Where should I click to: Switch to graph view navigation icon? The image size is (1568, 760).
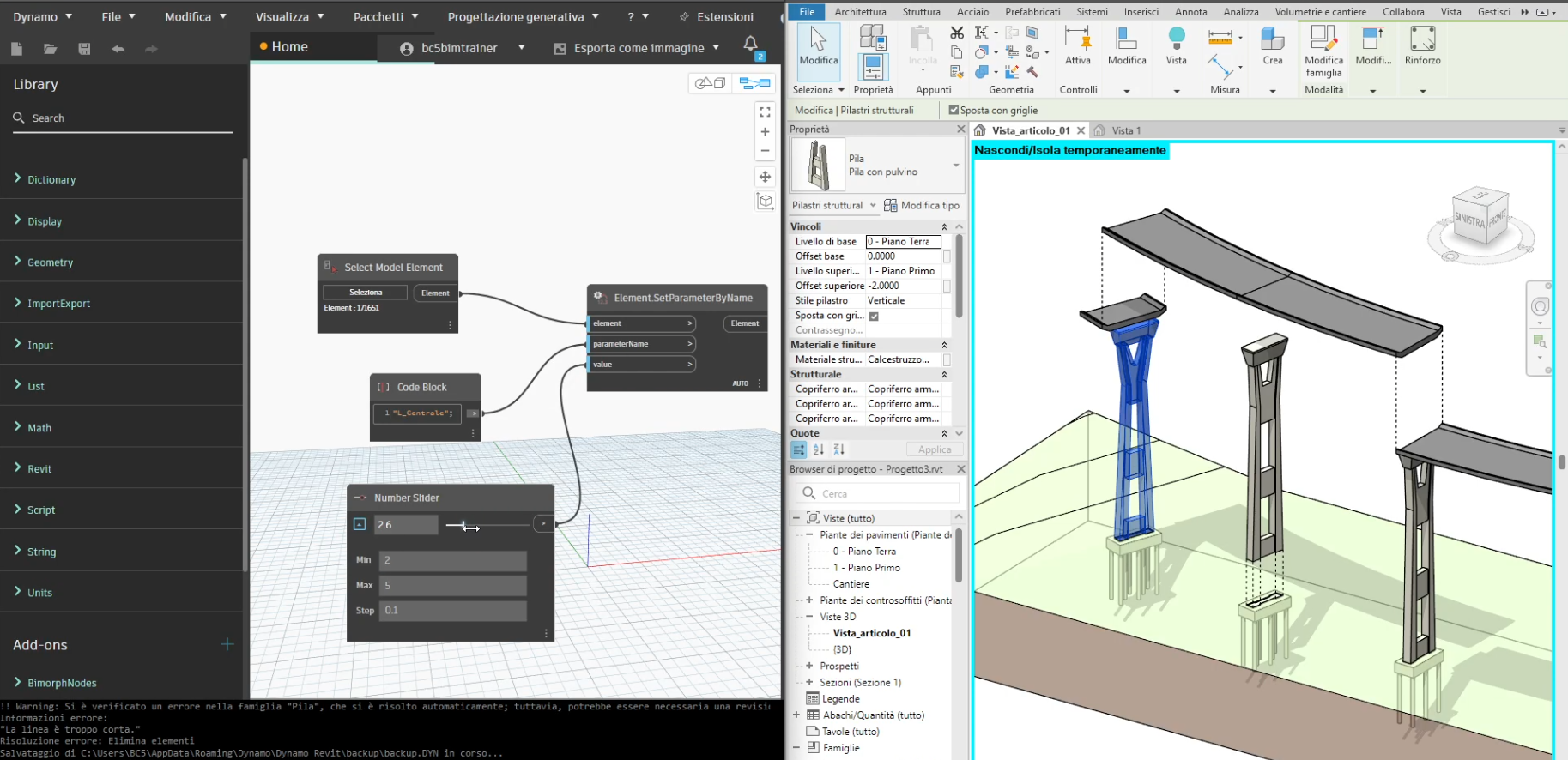click(755, 83)
